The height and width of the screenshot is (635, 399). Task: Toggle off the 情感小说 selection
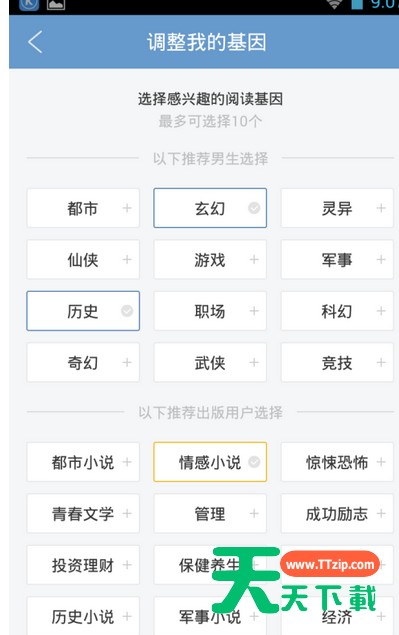point(210,462)
